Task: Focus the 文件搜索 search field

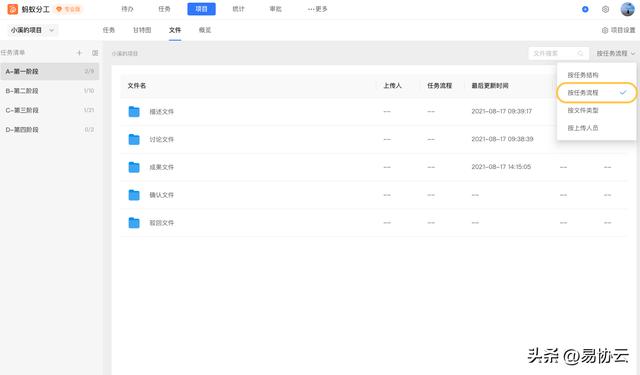Action: click(x=558, y=53)
